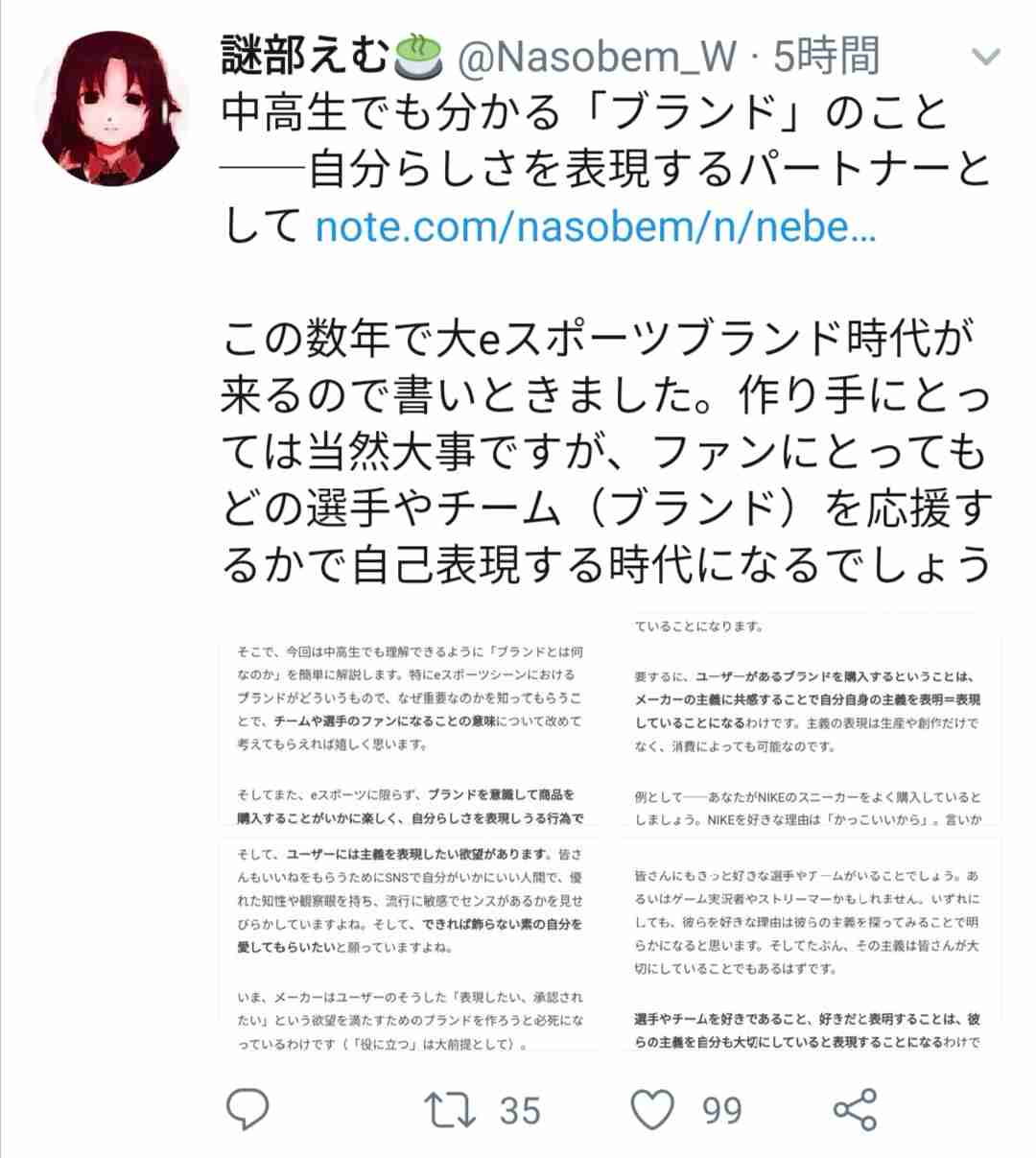
Task: Open the tweet options chevron menu
Action: pos(986,58)
